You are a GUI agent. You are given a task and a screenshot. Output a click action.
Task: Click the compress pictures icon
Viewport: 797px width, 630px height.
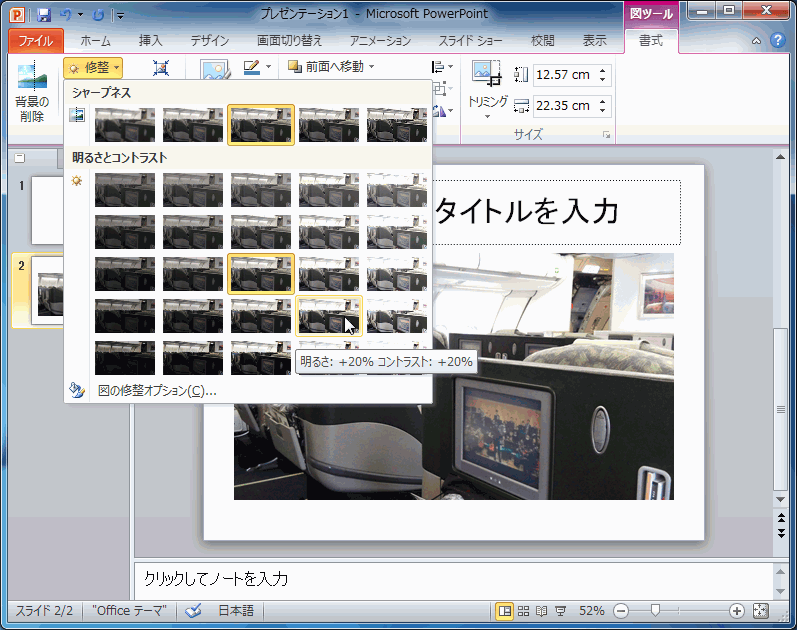[161, 68]
